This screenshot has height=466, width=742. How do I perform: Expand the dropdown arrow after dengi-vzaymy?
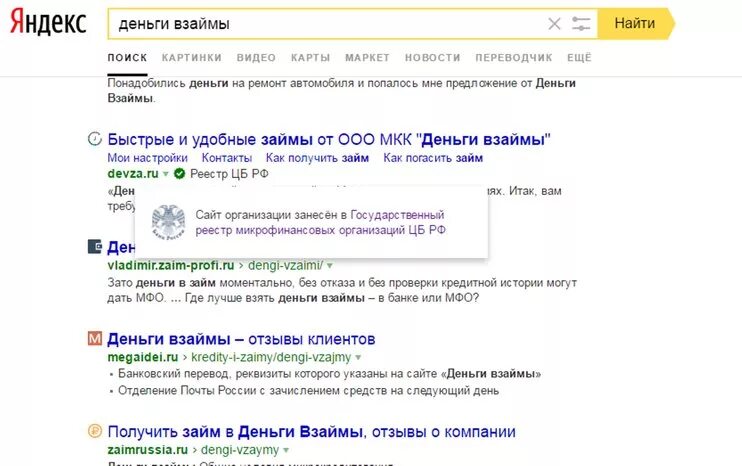click(286, 450)
